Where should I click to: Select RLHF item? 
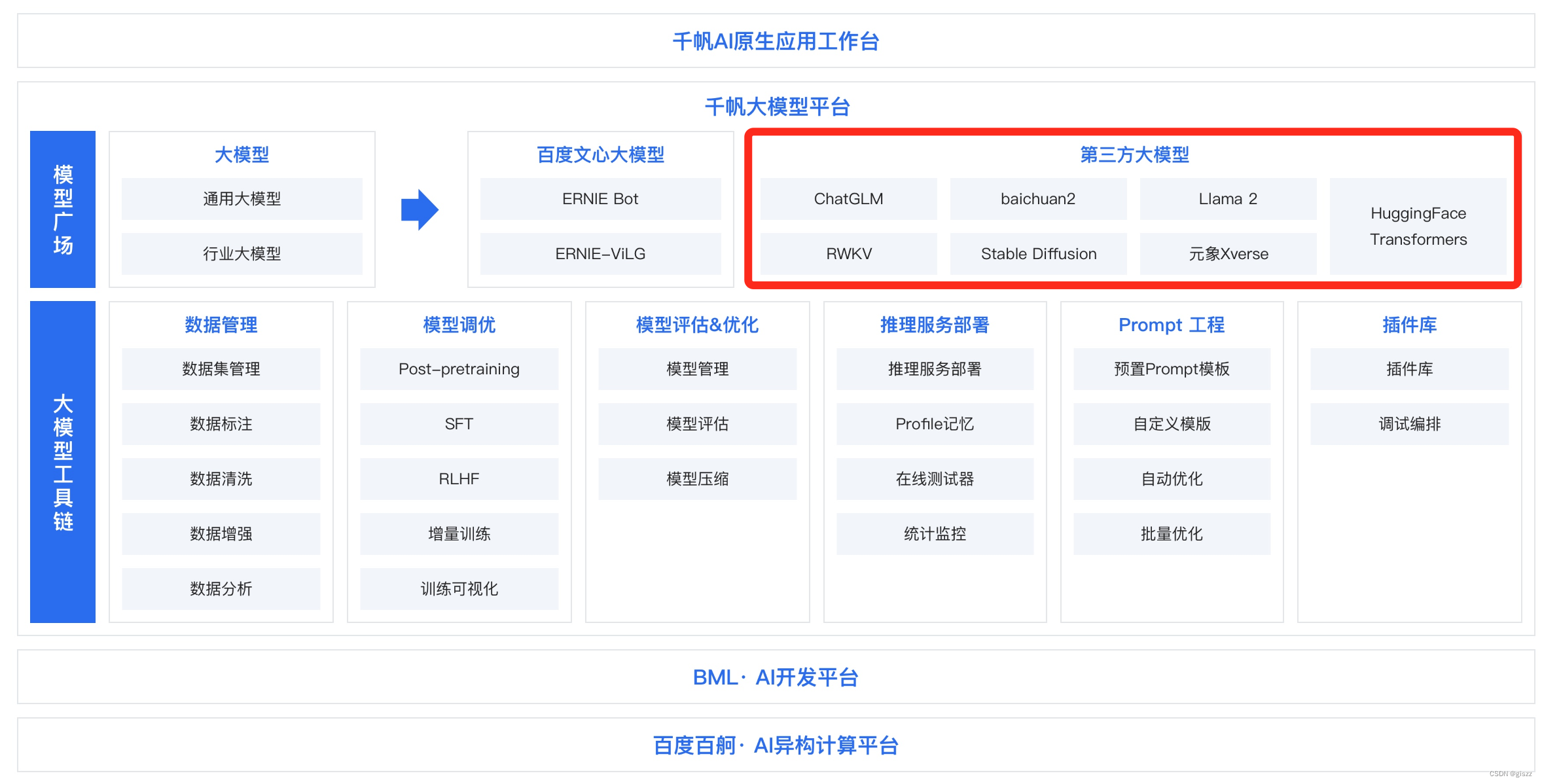click(x=459, y=479)
